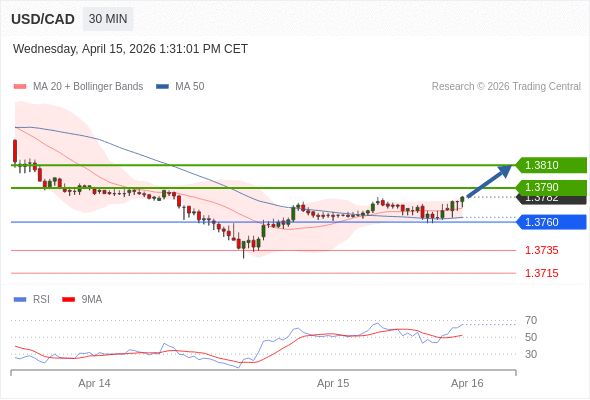Click the RSI blue legend swatch
Screen dimensions: 590x400
click(20, 300)
